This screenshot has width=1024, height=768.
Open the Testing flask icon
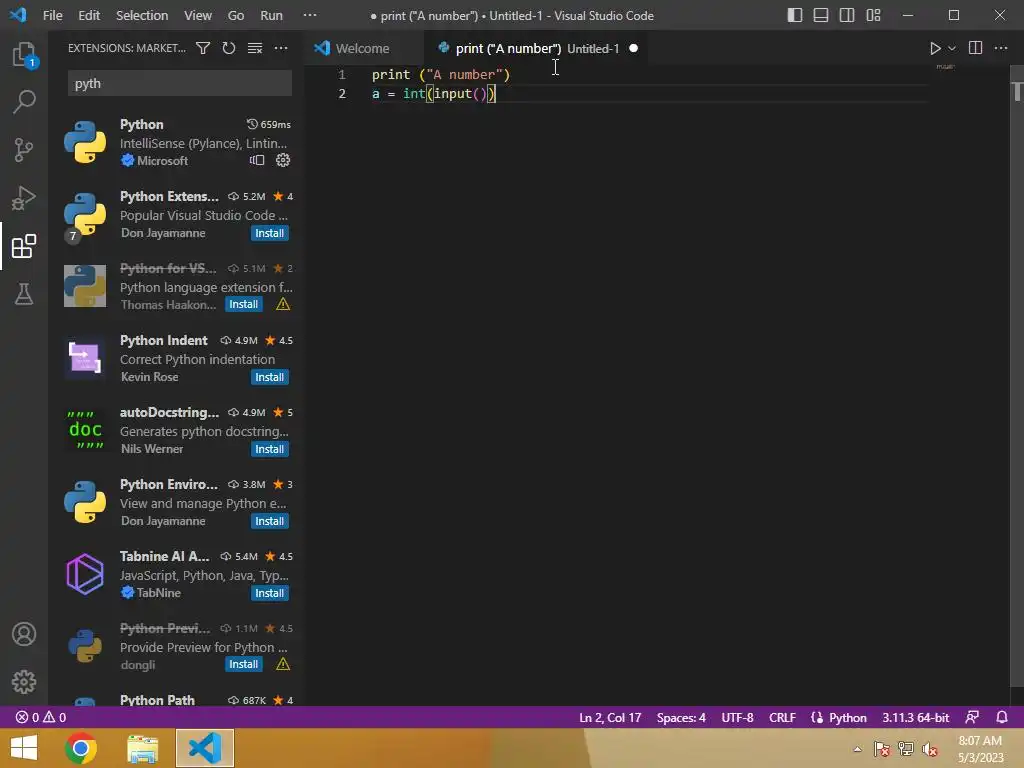[24, 294]
